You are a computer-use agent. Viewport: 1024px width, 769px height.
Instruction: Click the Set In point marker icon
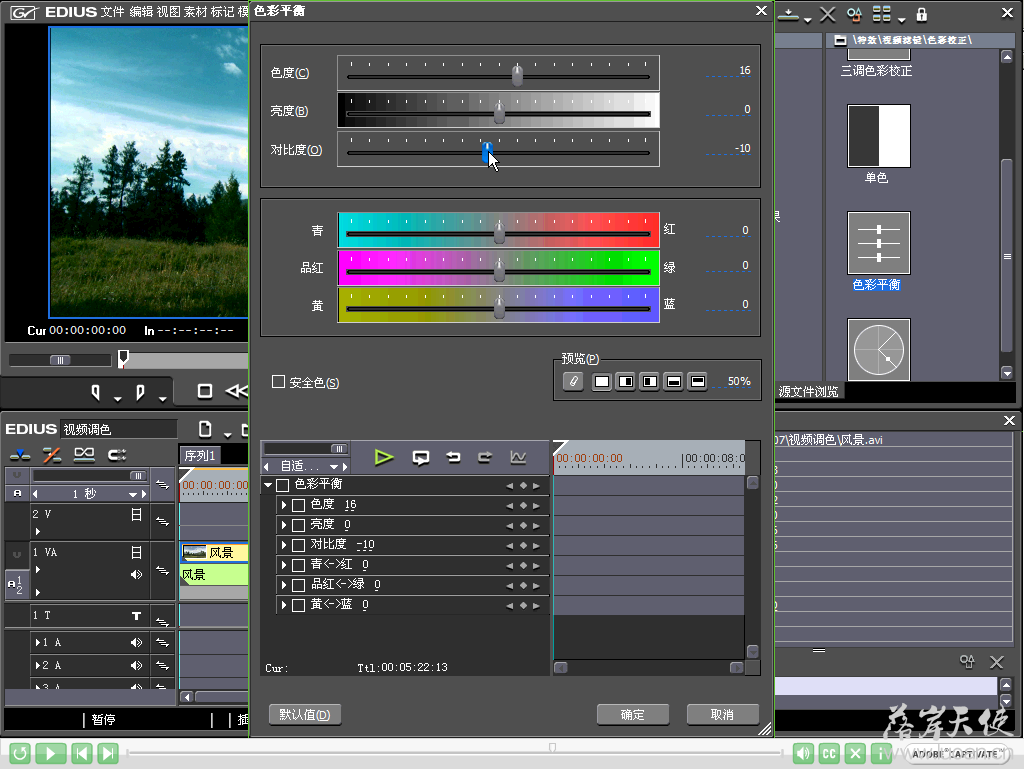[x=95, y=392]
